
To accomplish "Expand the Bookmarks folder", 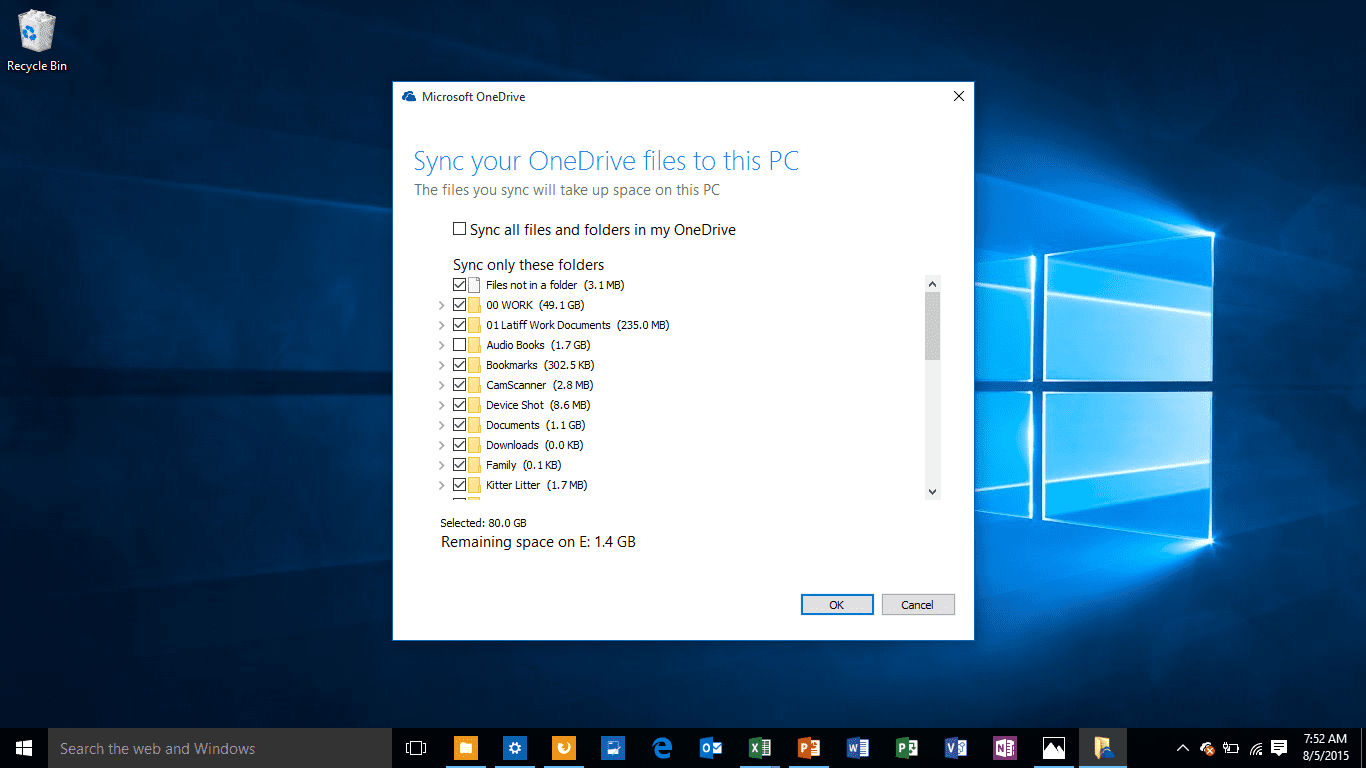I will (441, 365).
